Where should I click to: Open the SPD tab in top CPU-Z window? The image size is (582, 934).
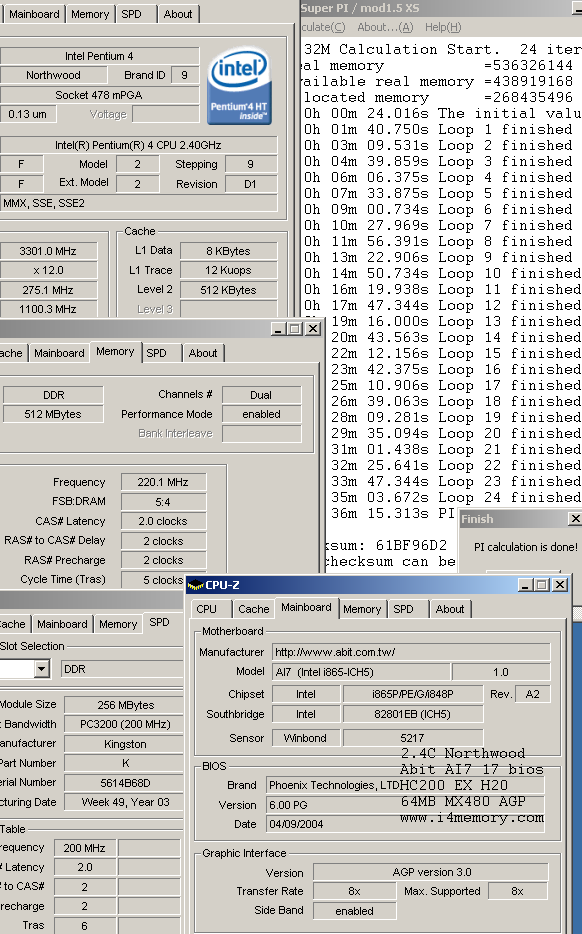(132, 14)
